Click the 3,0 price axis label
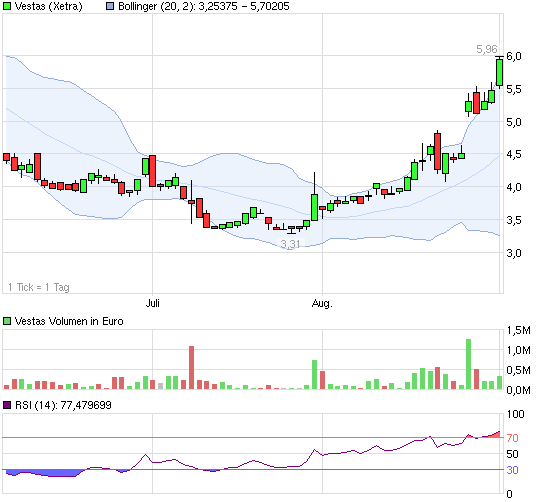 tap(514, 253)
